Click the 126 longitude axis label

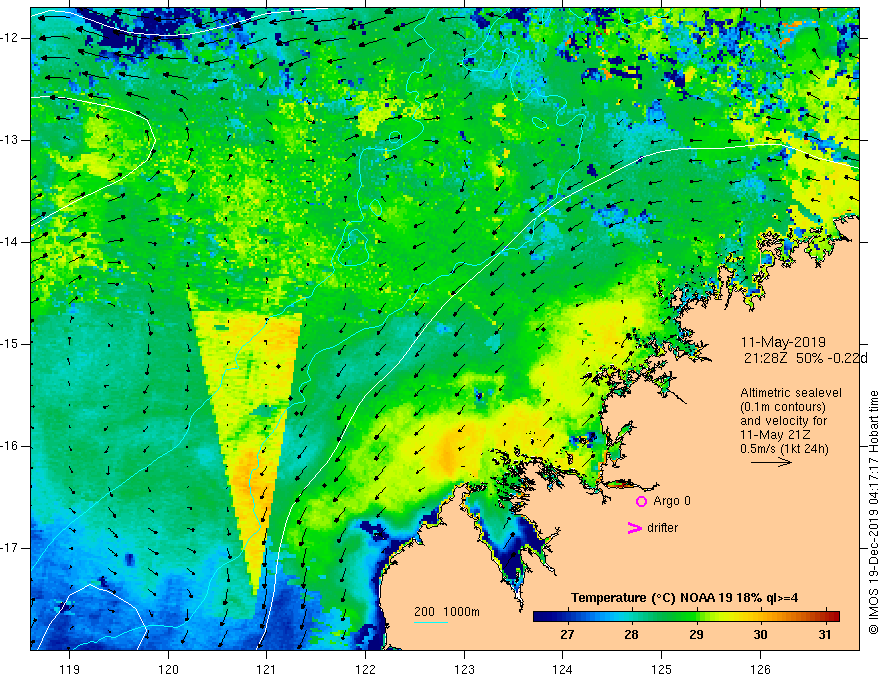(760, 669)
